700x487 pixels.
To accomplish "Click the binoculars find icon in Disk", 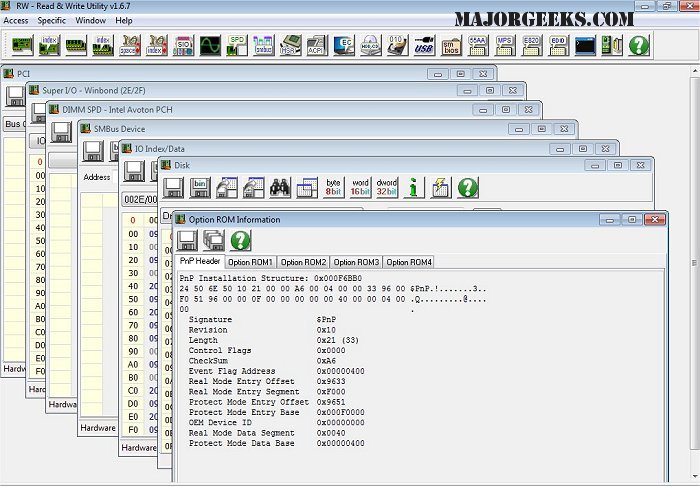I will (280, 187).
